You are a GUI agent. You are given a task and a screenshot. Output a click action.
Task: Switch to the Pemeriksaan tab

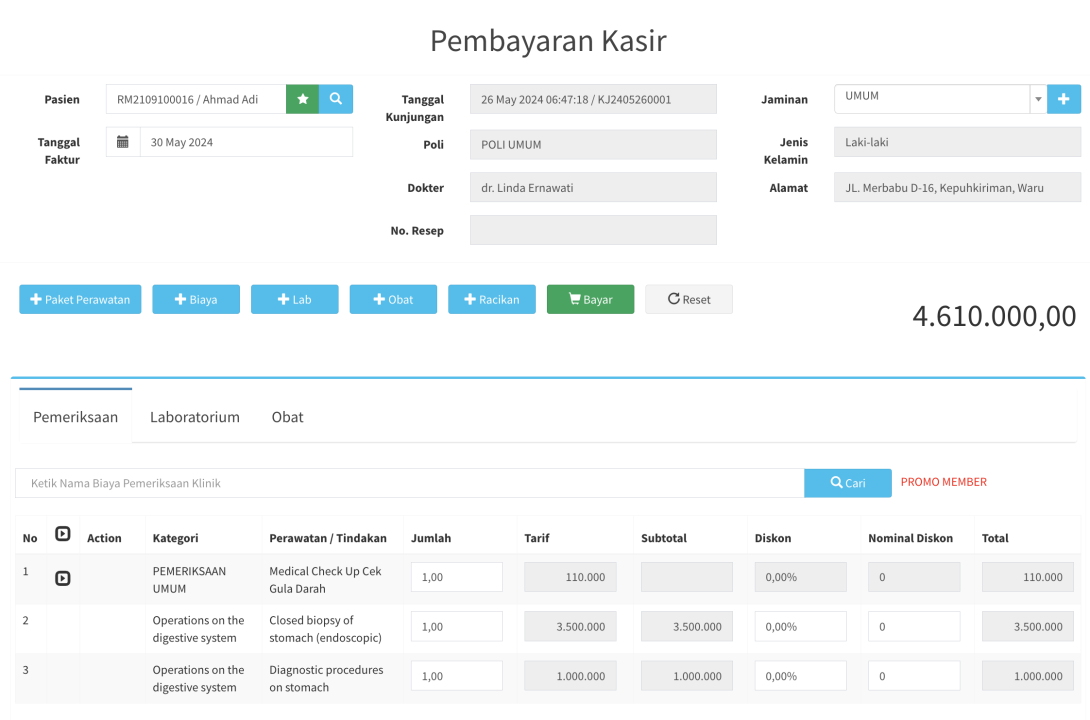[x=76, y=417]
